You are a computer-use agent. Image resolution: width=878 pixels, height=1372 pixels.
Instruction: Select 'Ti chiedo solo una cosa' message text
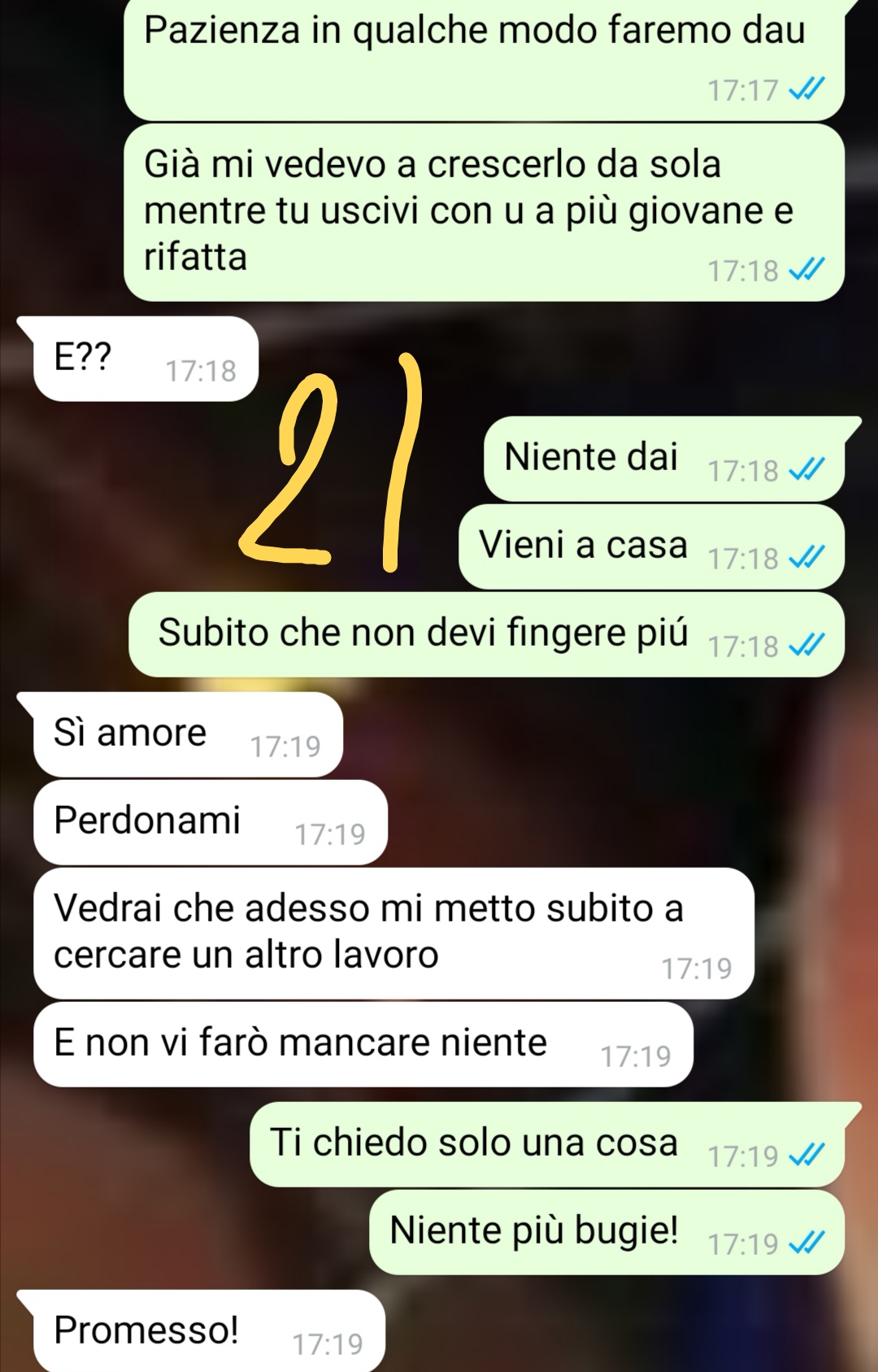coord(473,1143)
